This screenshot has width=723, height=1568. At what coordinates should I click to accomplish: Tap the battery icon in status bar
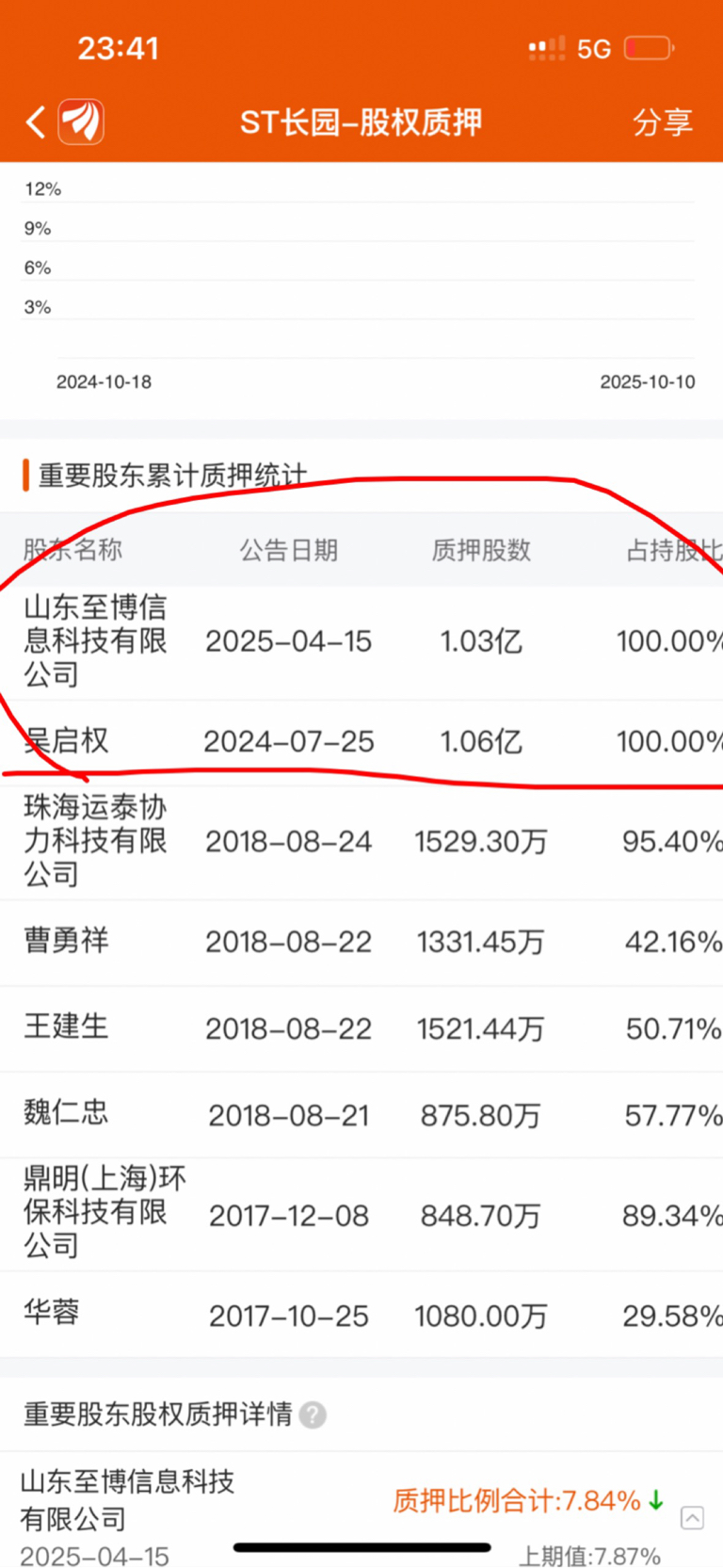coord(649,47)
